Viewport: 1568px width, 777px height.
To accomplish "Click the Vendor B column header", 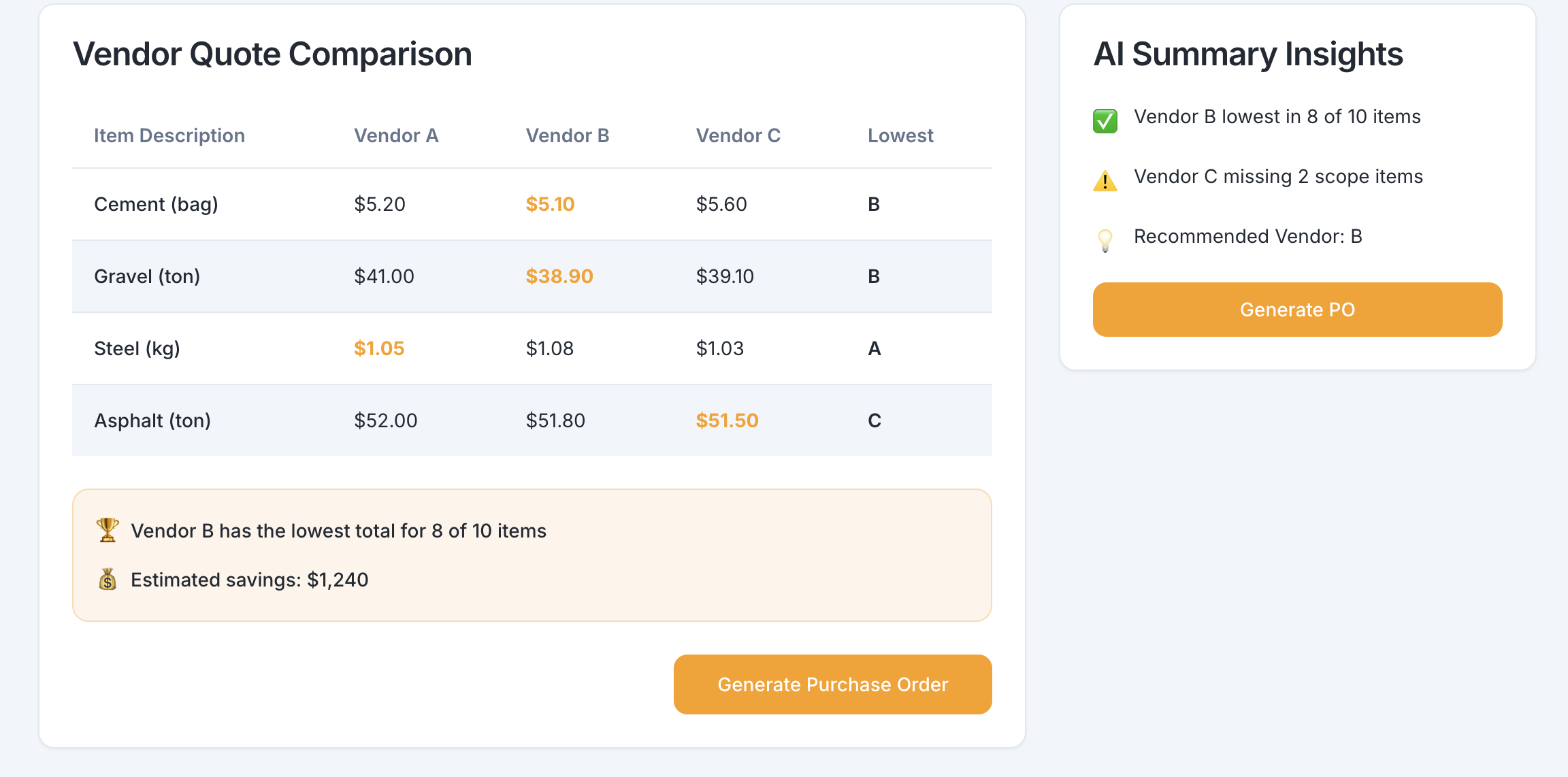I will [568, 135].
